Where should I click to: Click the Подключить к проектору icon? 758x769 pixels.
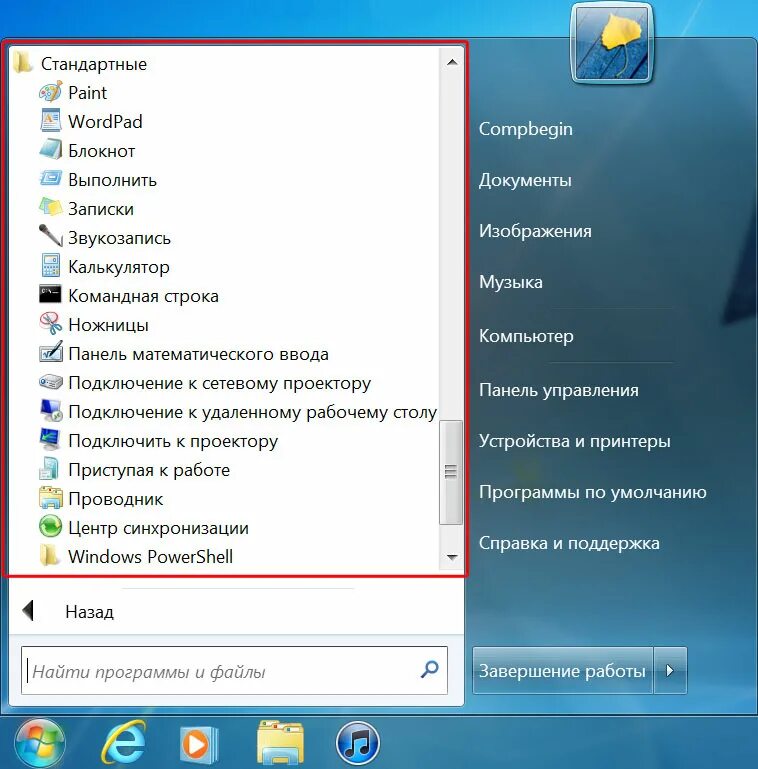click(50, 439)
